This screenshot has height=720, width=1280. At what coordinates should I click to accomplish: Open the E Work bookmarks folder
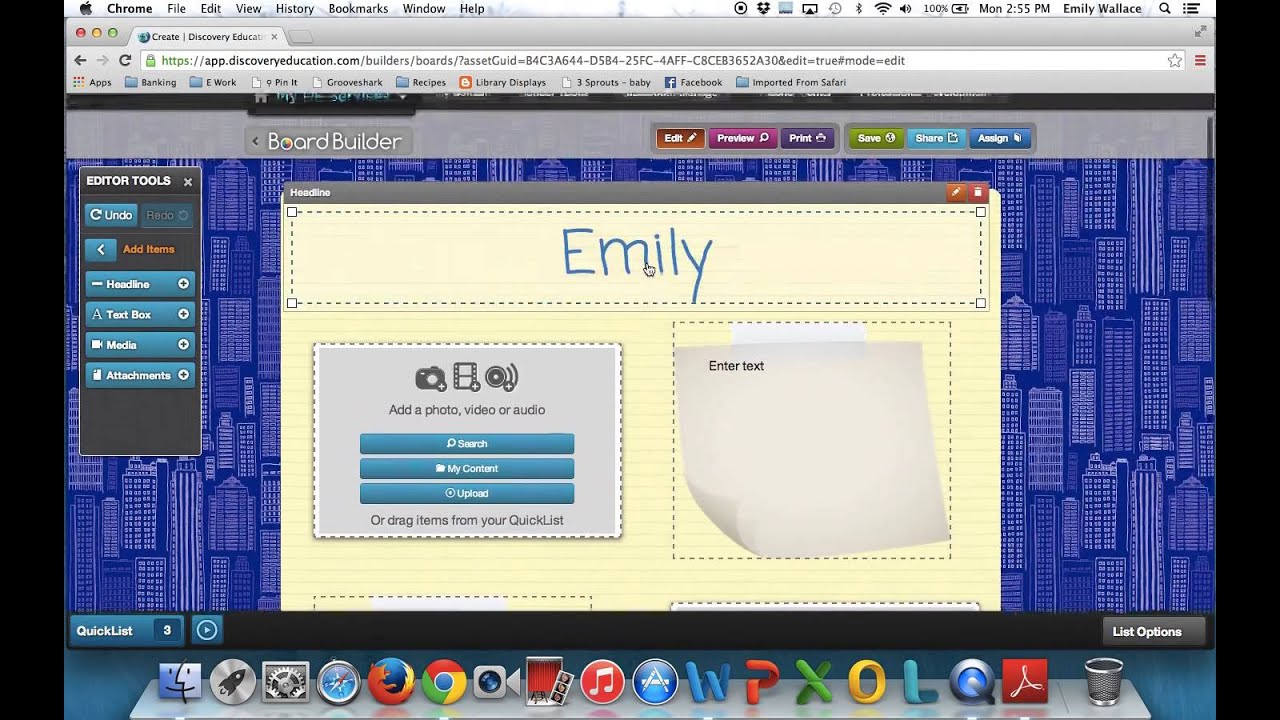[x=213, y=82]
